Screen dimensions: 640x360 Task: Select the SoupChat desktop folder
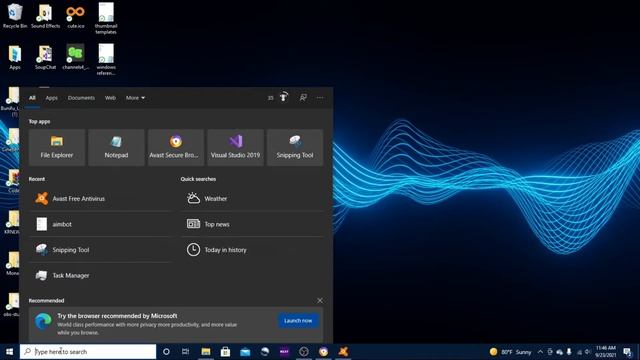coord(45,58)
